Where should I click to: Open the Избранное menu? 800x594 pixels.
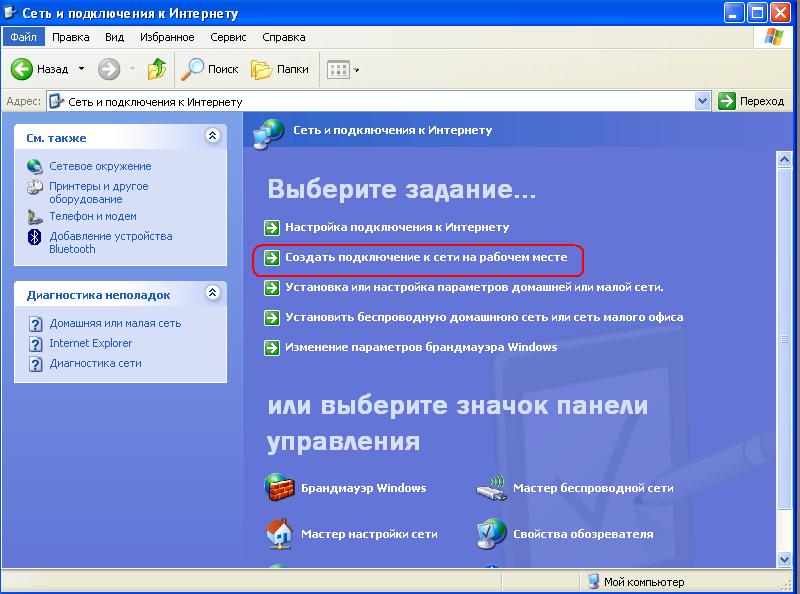click(x=167, y=37)
